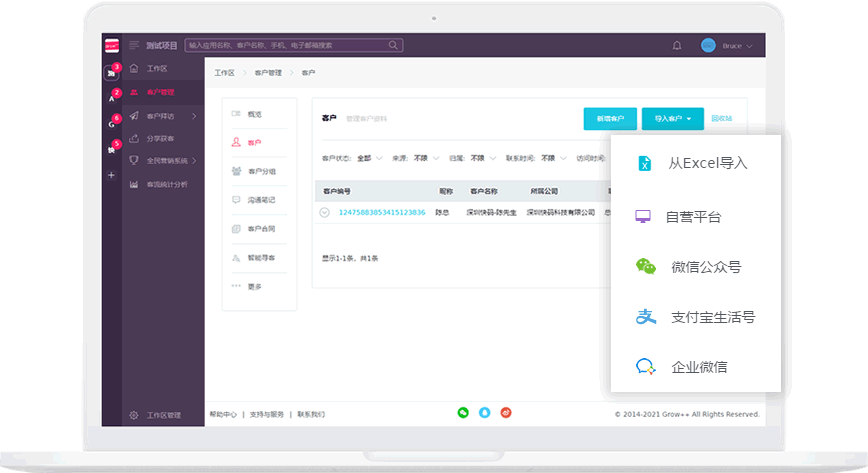Screen dimensions: 868x473
Task: Click the plus icon in left rail
Action: [111, 175]
